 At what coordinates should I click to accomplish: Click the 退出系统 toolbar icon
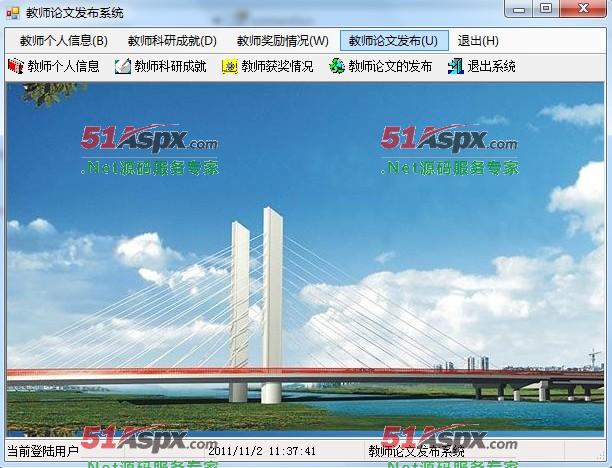tap(455, 66)
